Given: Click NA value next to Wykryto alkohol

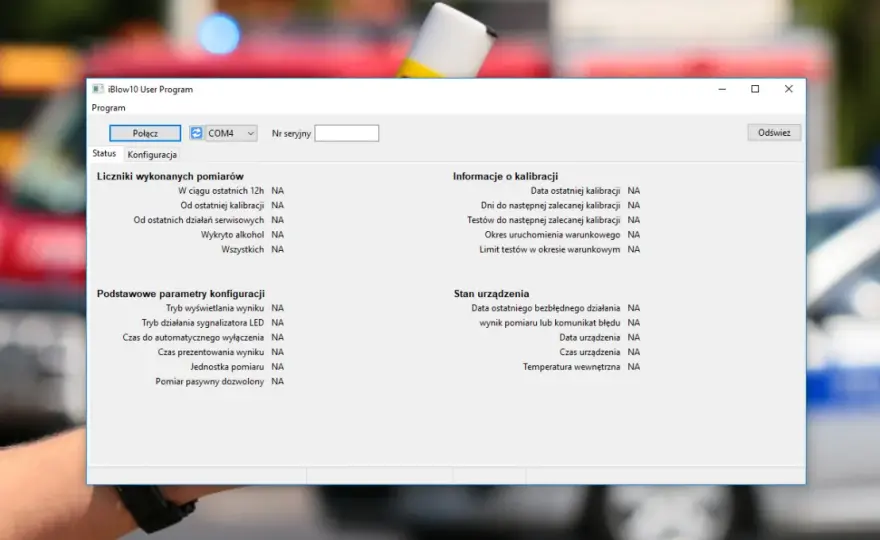Looking at the screenshot, I should (x=278, y=235).
